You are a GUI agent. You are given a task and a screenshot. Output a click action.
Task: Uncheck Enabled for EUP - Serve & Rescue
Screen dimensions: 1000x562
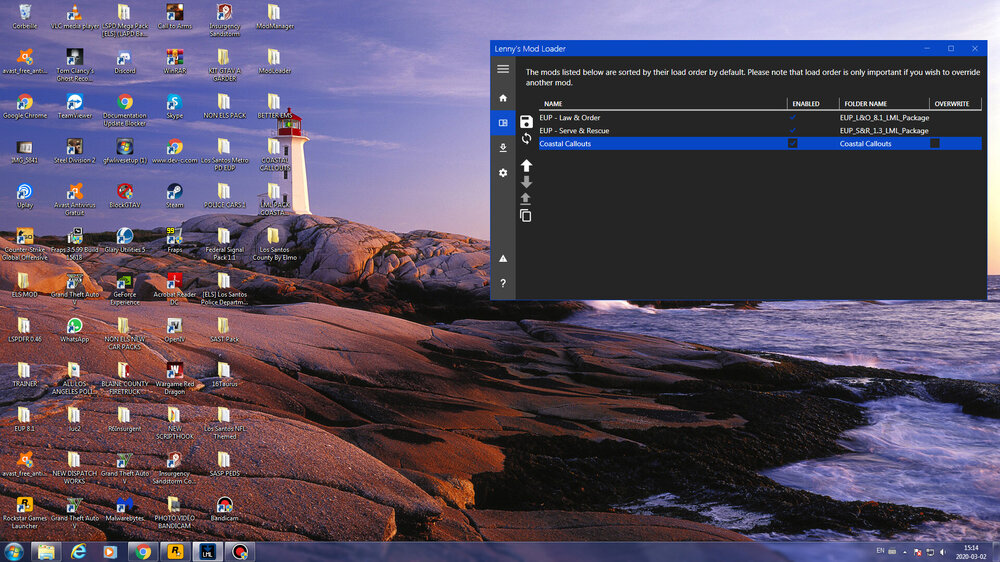793,131
